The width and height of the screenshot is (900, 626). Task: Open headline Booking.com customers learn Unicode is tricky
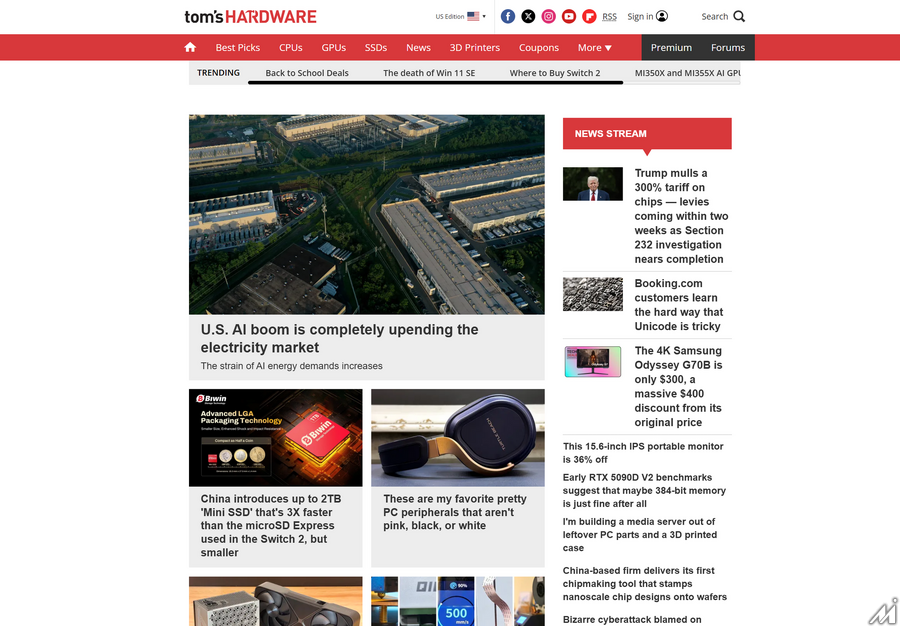[678, 305]
